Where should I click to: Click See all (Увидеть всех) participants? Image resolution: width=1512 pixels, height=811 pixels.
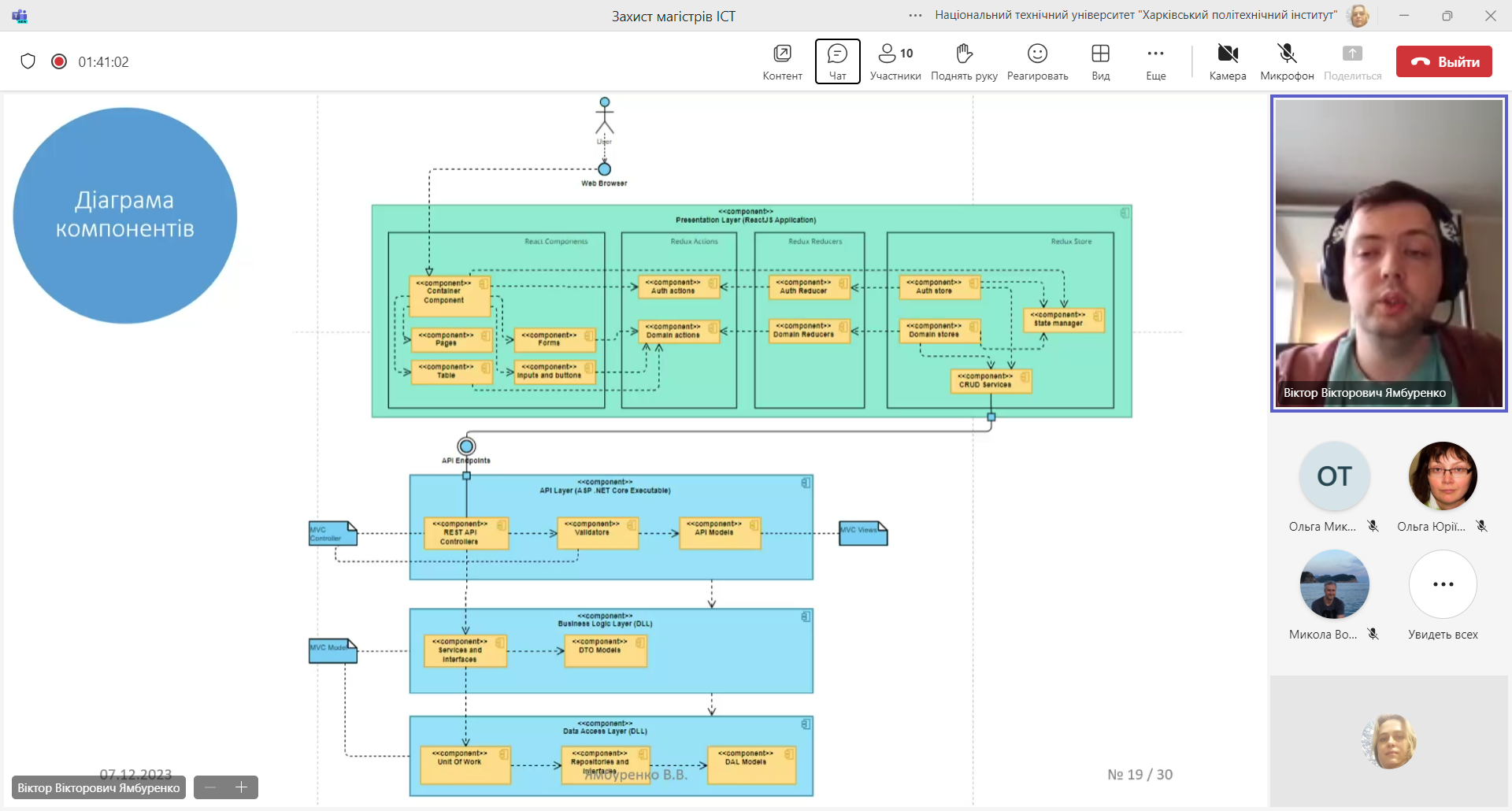(1443, 585)
